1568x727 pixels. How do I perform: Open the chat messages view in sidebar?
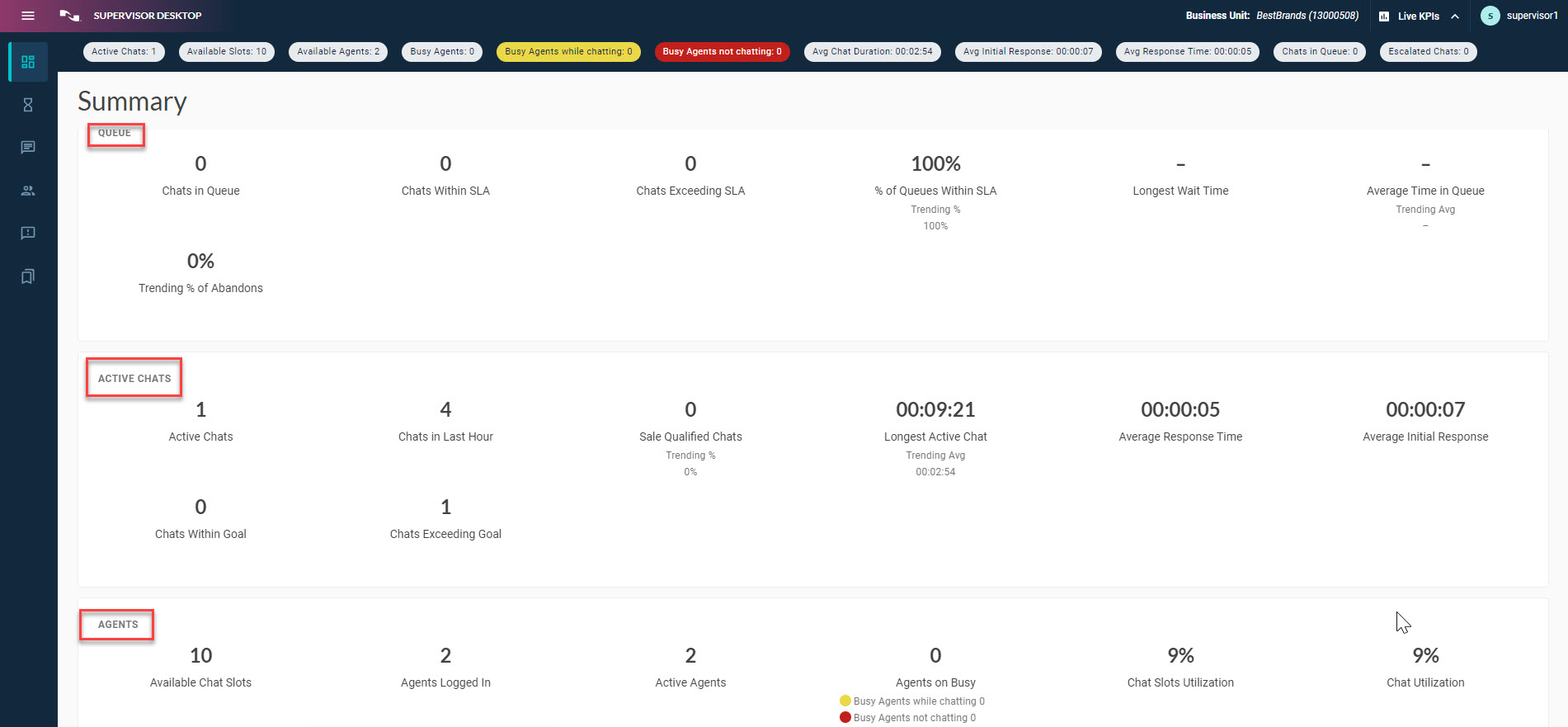coord(28,148)
